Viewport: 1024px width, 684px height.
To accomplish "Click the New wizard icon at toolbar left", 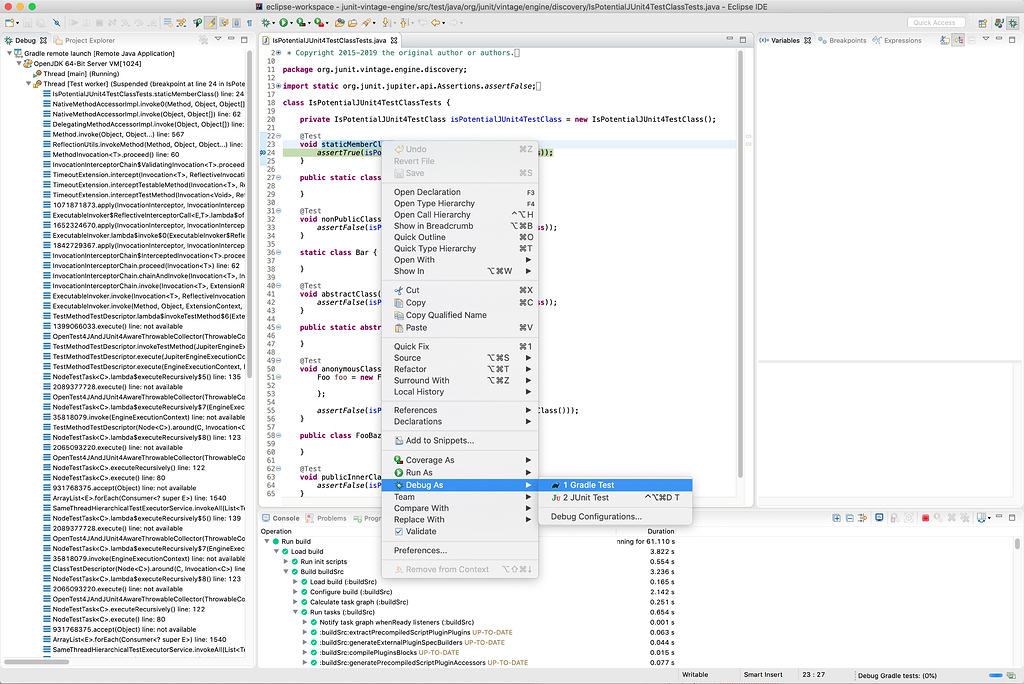I will (10, 22).
